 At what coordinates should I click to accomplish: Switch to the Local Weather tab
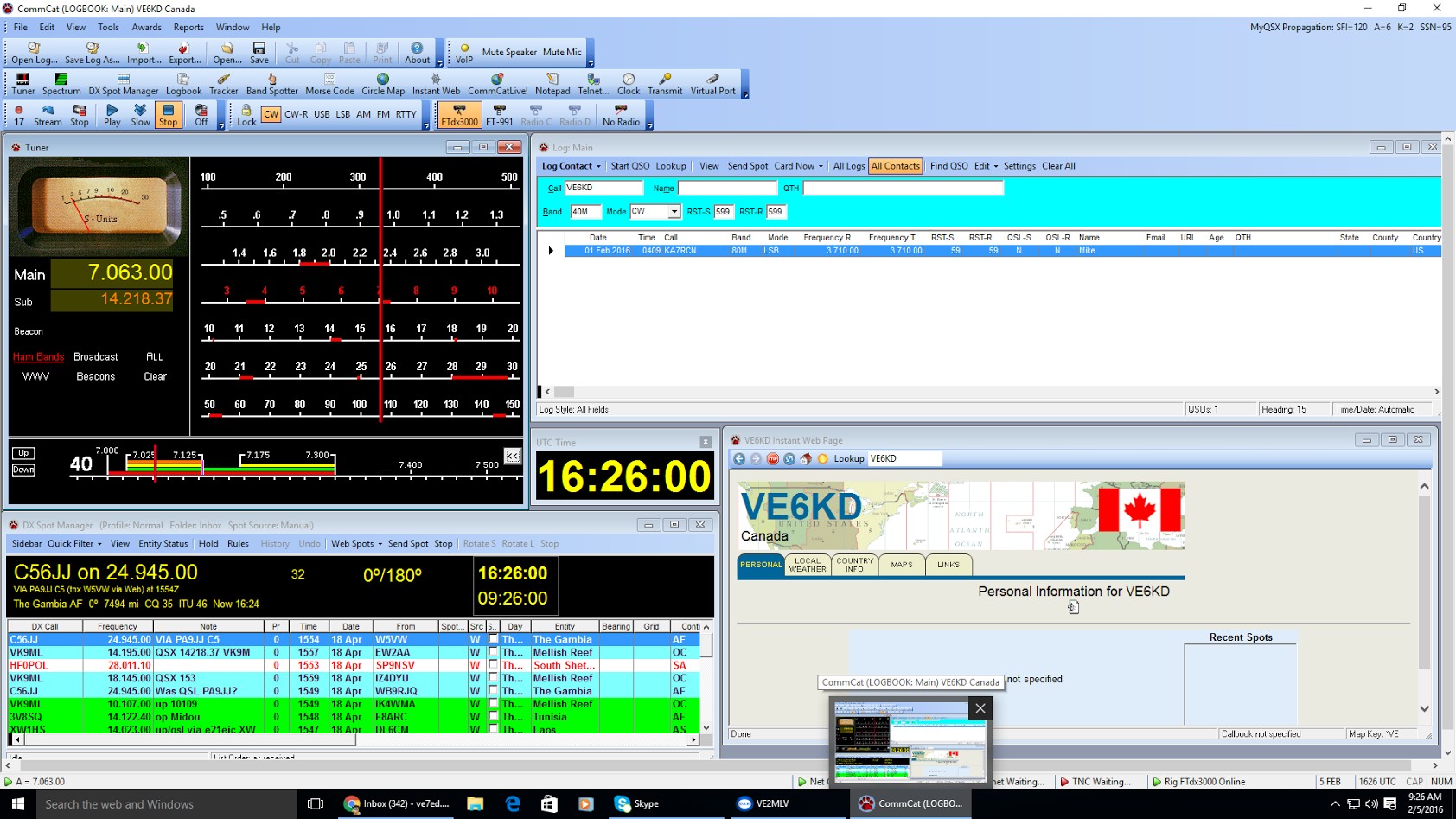click(808, 565)
